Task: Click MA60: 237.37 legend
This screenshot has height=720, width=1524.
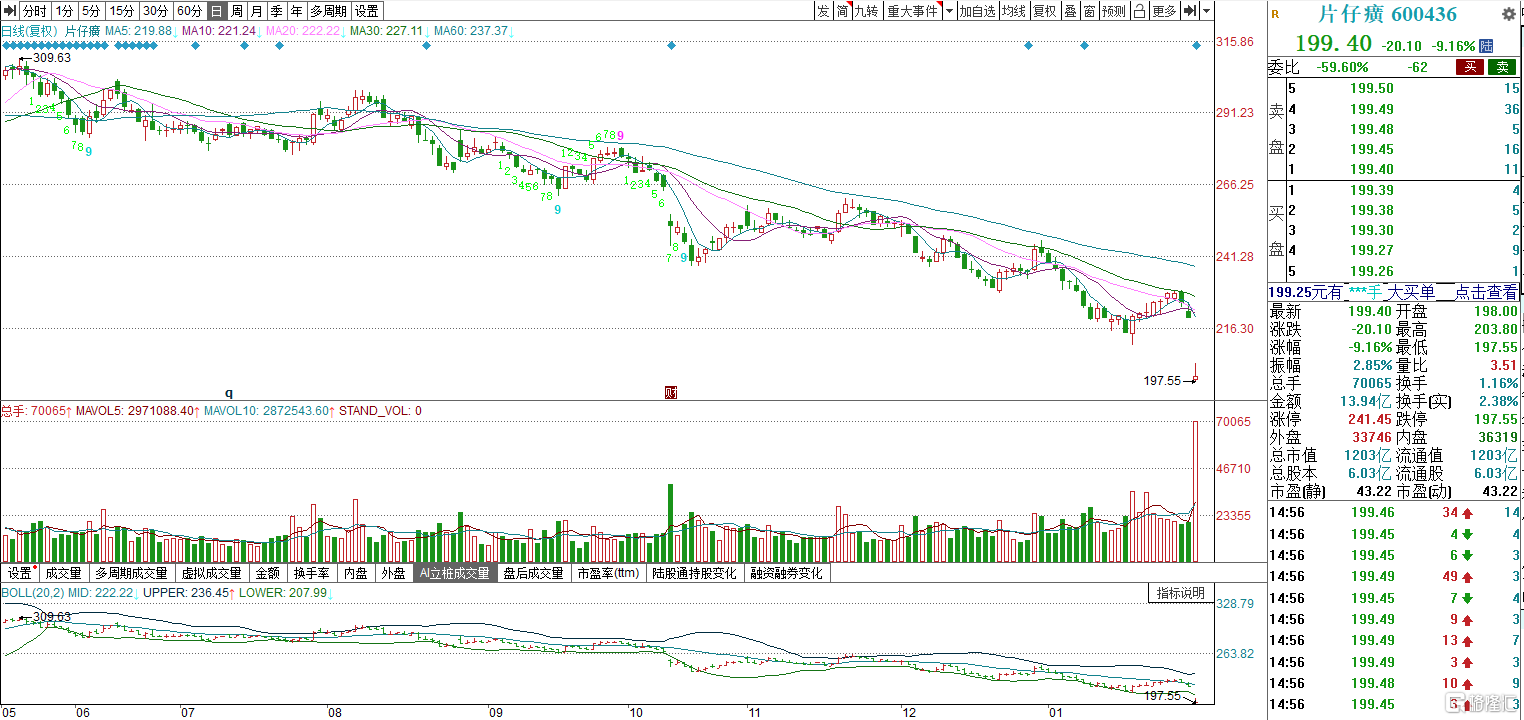Action: [473, 31]
